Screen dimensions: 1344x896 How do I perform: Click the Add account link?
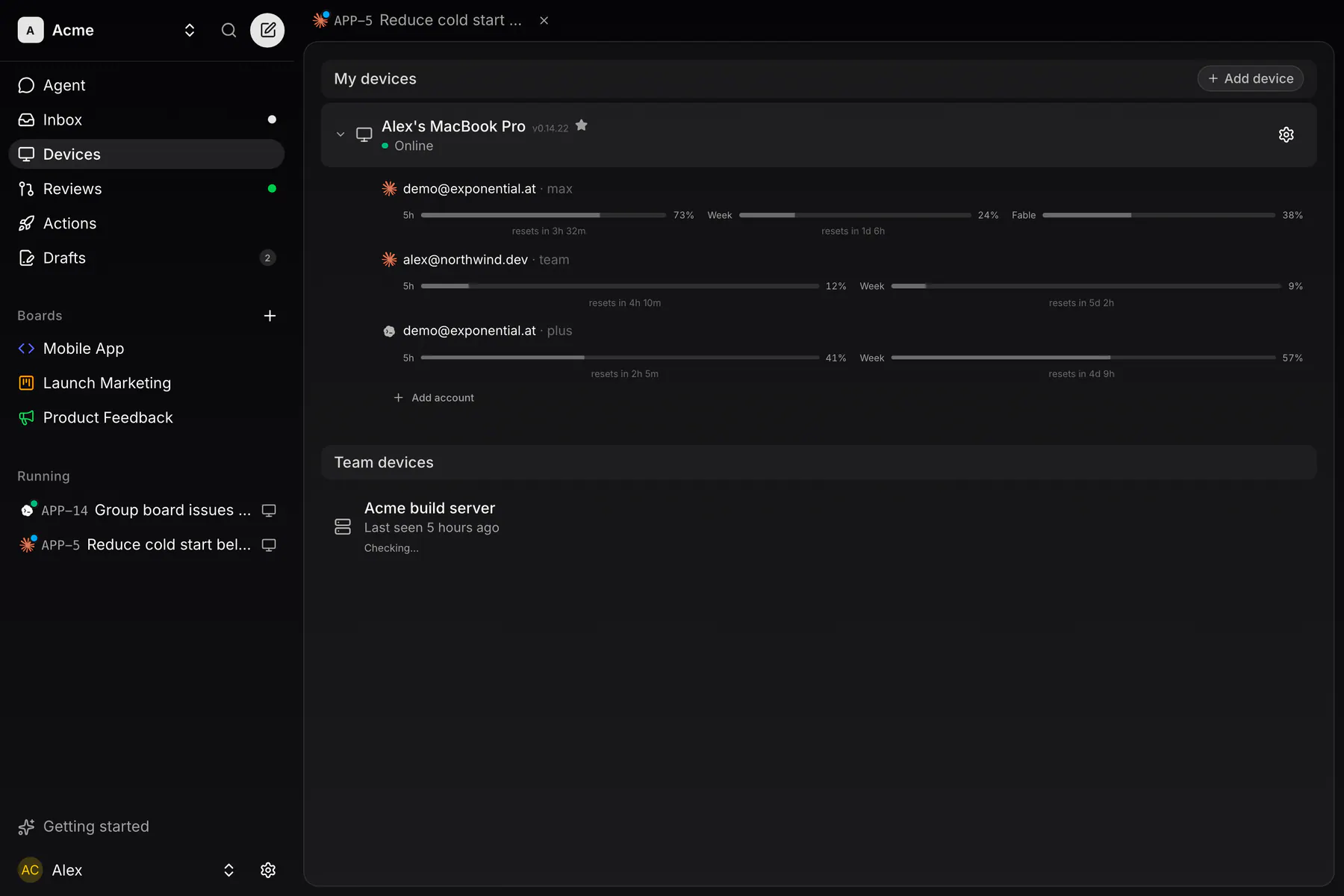pyautogui.click(x=434, y=398)
